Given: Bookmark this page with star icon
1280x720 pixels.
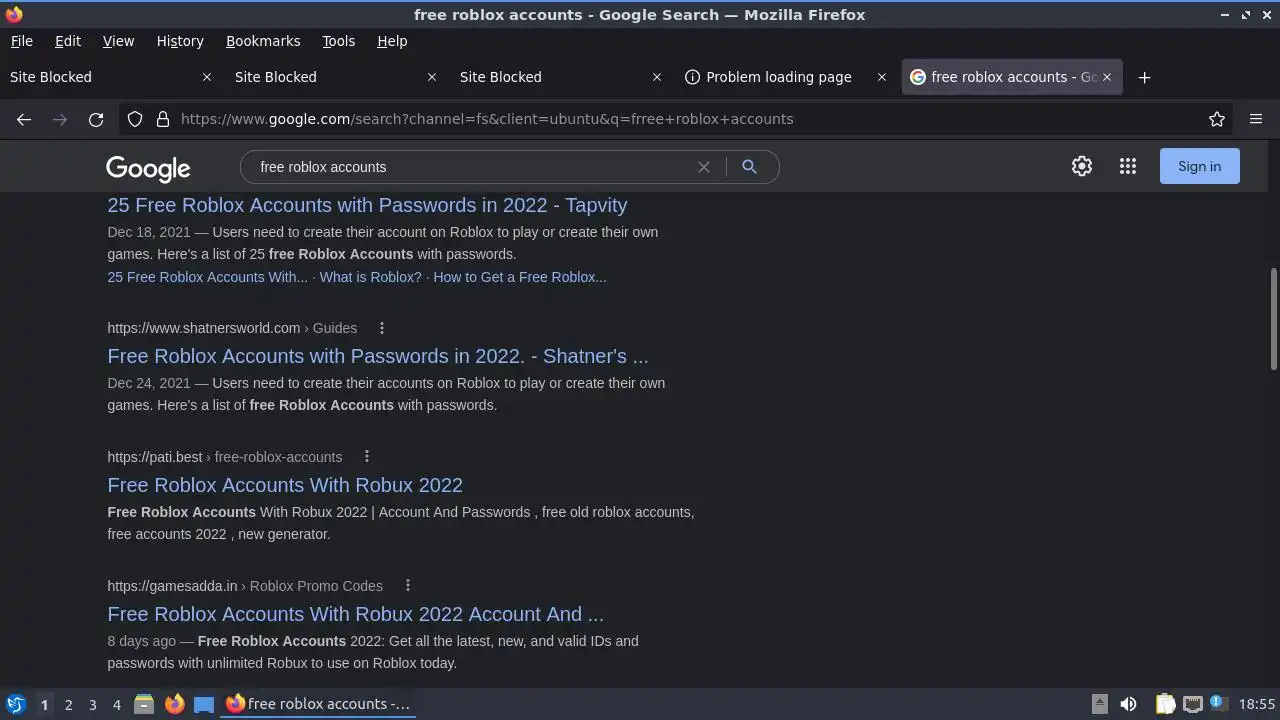Looking at the screenshot, I should [x=1217, y=119].
